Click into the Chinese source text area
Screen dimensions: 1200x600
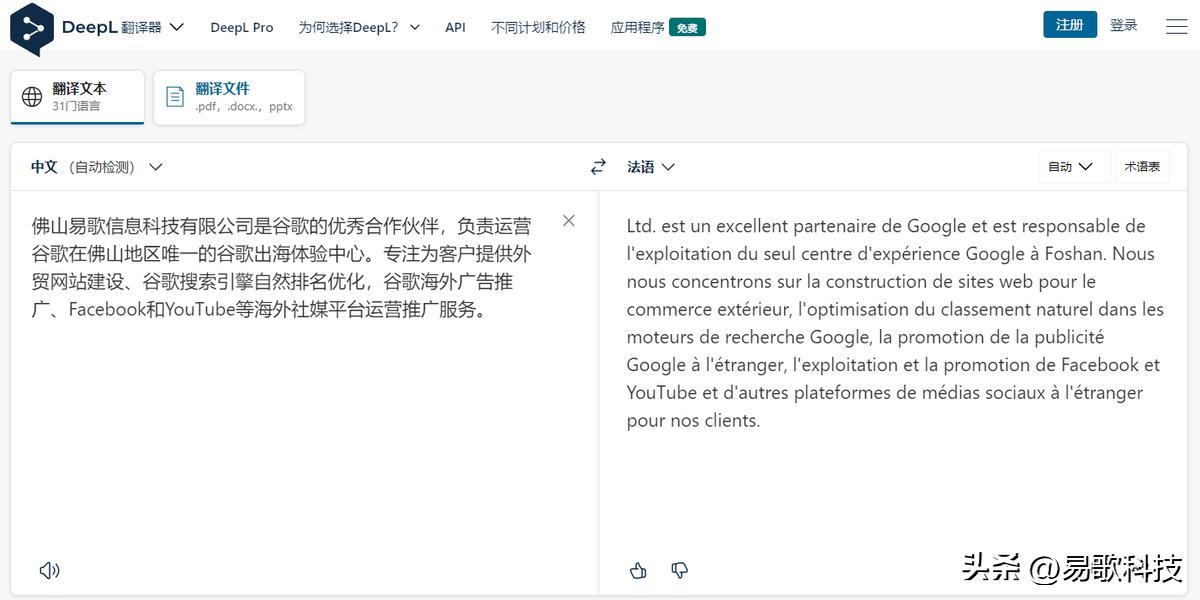pyautogui.click(x=282, y=267)
